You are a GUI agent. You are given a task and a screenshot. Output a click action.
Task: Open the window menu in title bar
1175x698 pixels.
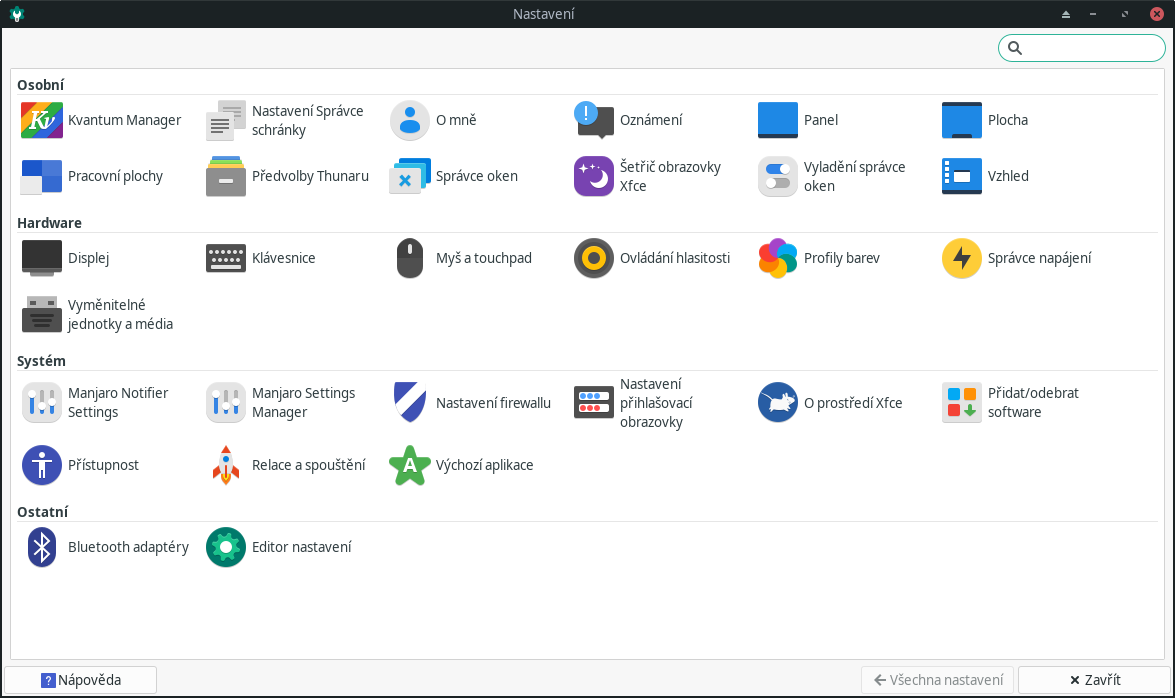[x=17, y=14]
